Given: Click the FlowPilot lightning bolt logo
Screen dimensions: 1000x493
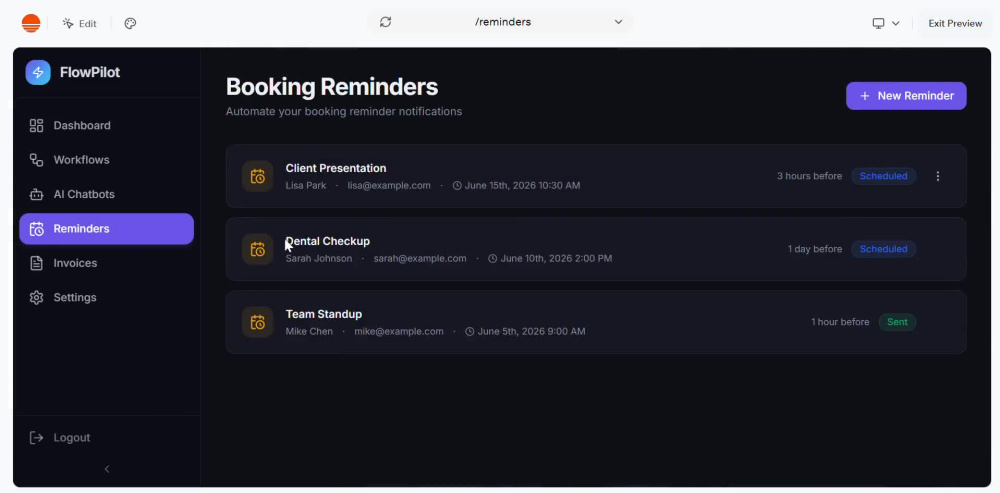Looking at the screenshot, I should [x=38, y=72].
